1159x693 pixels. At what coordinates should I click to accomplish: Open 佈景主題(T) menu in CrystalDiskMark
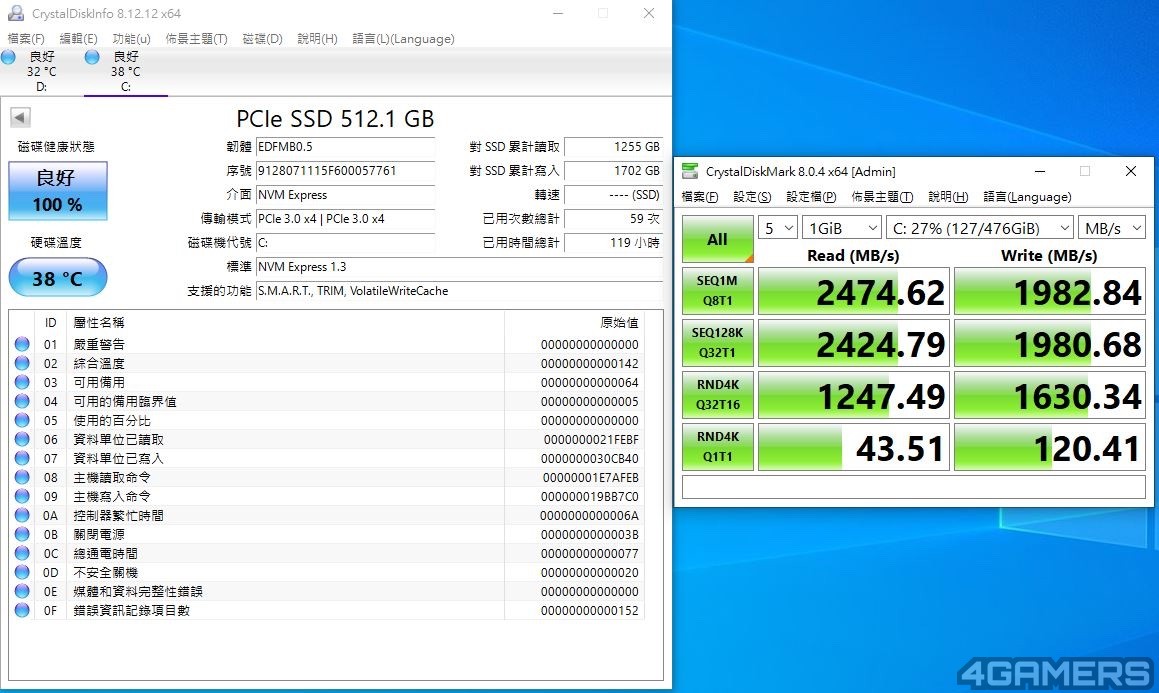tap(883, 197)
